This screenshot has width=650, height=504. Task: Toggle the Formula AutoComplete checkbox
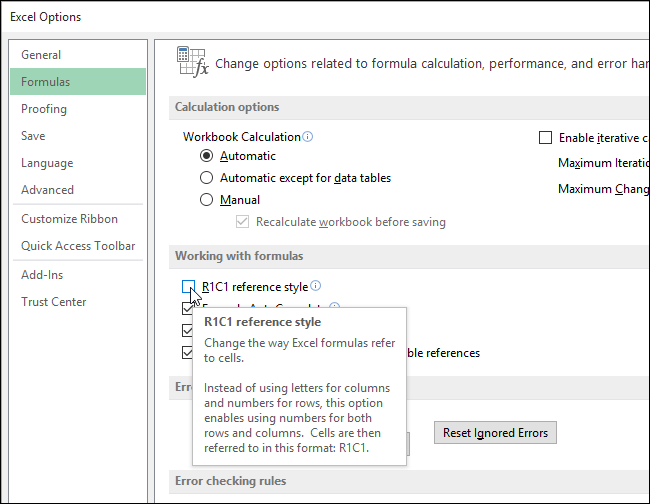tap(187, 308)
